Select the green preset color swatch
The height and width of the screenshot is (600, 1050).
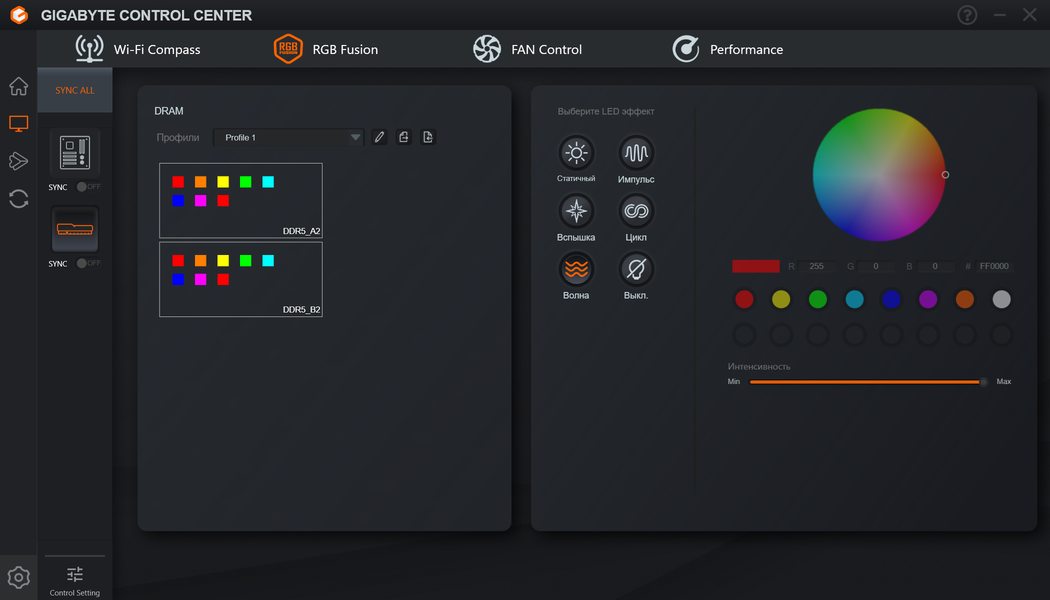[818, 299]
